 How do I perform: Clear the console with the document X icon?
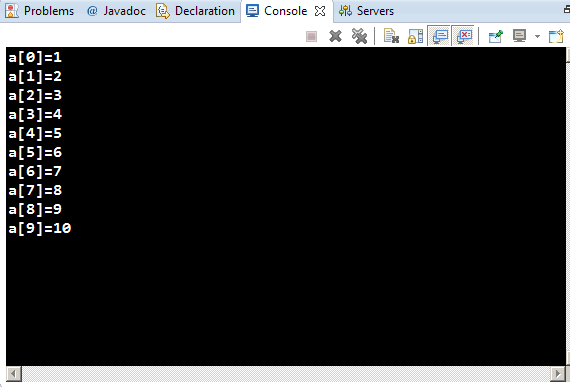tap(391, 36)
